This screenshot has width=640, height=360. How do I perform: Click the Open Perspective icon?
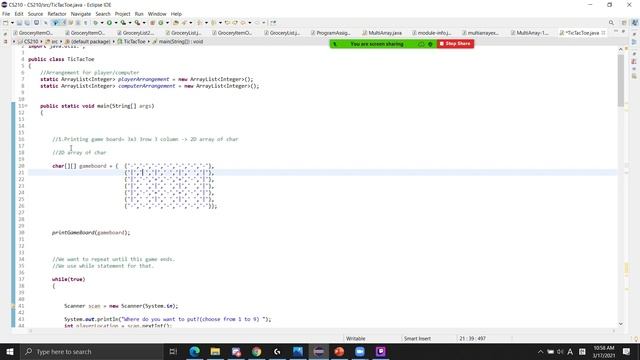tap(624, 23)
